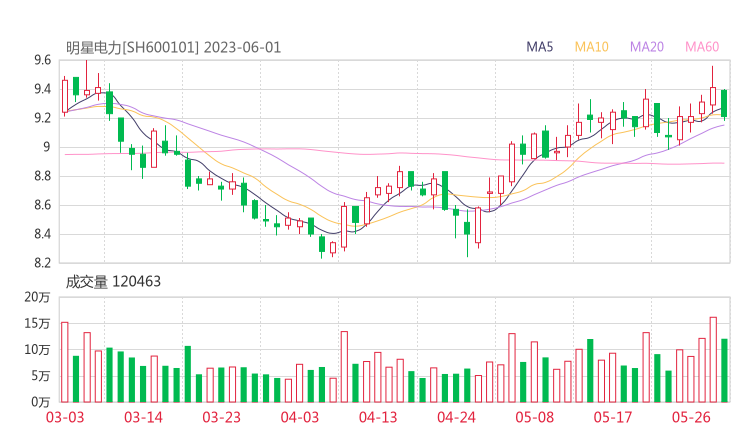Image resolution: width=740 pixels, height=440 pixels.
Task: Click the 15万 volume axis label
Action: click(37, 323)
